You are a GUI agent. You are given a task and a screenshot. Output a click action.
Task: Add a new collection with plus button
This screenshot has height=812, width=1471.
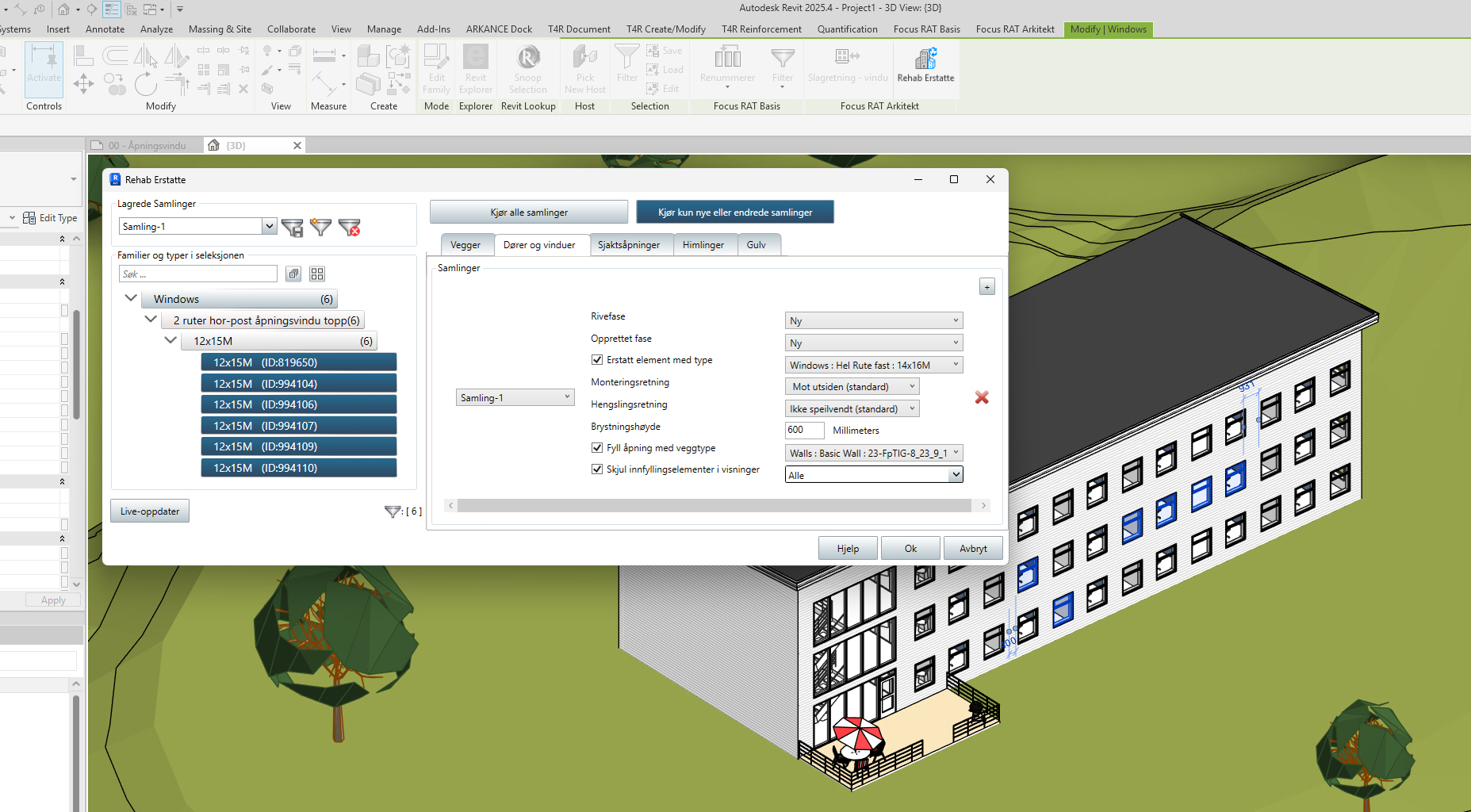(986, 286)
